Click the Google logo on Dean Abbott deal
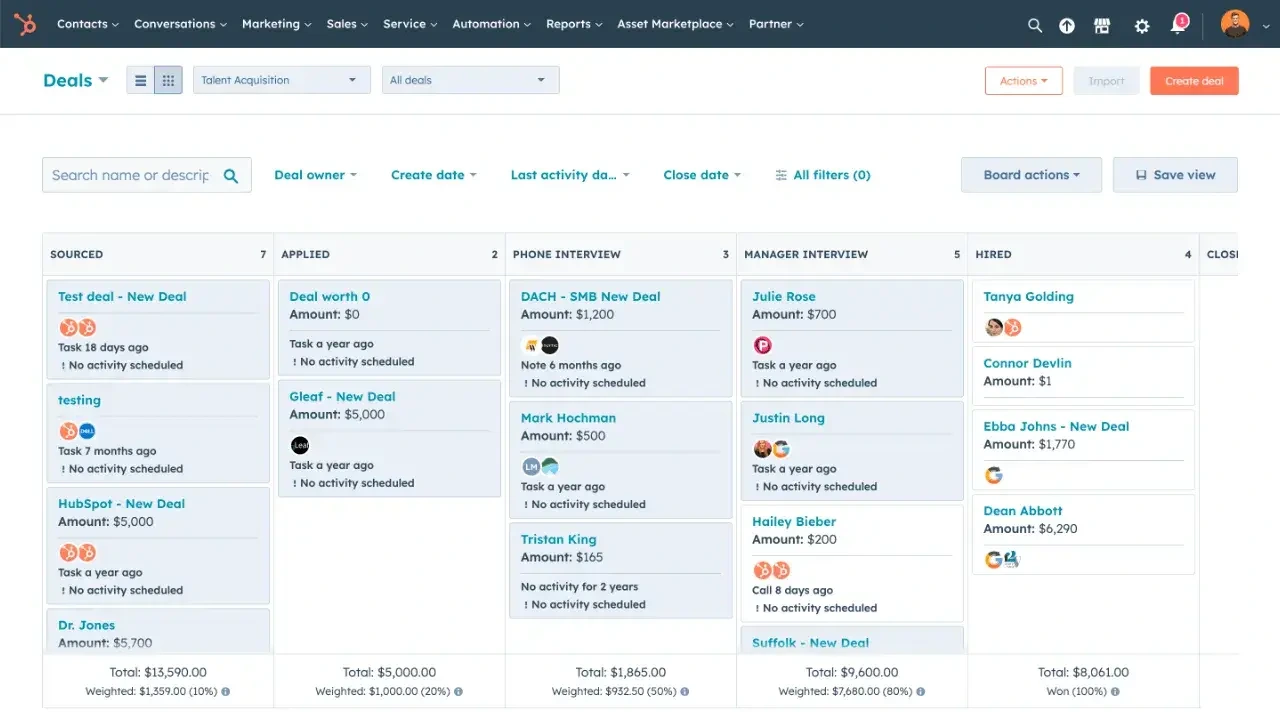Viewport: 1280px width, 712px height. tap(993, 560)
